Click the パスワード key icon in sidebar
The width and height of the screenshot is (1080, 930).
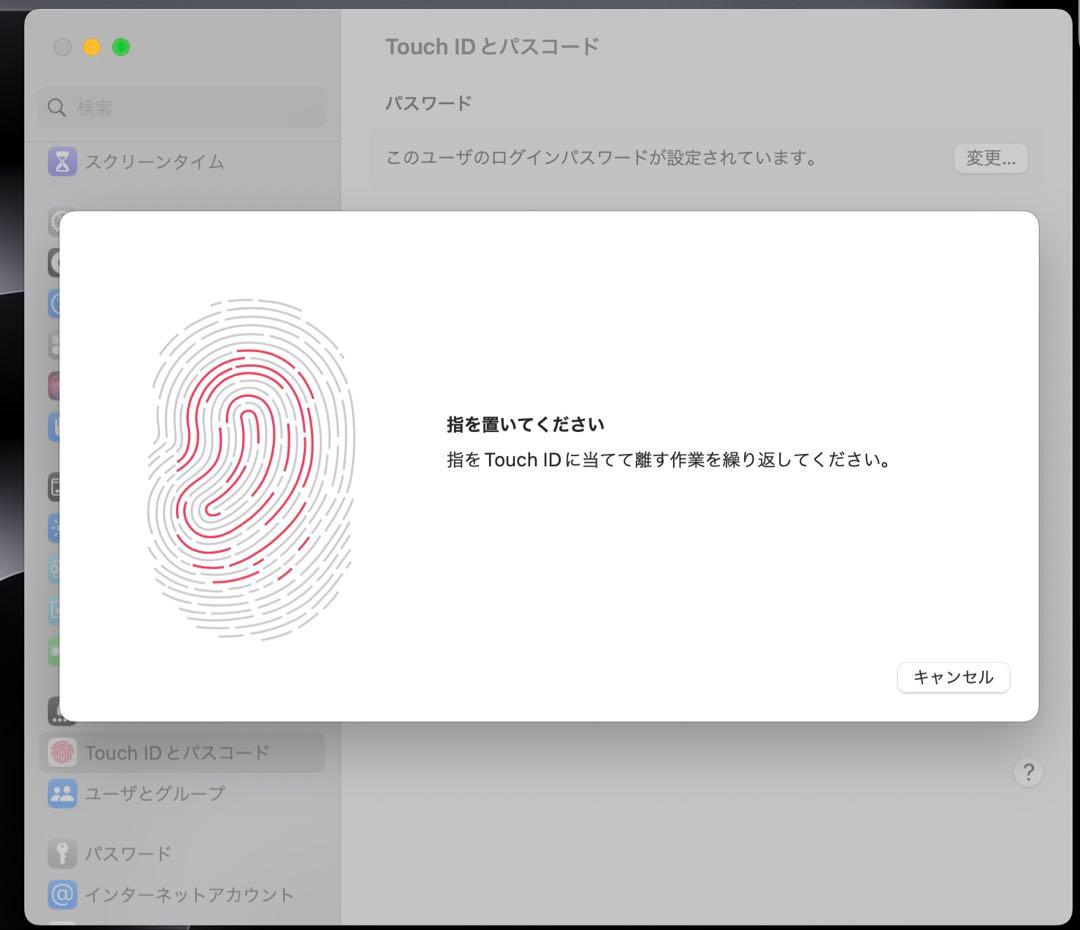pyautogui.click(x=62, y=853)
